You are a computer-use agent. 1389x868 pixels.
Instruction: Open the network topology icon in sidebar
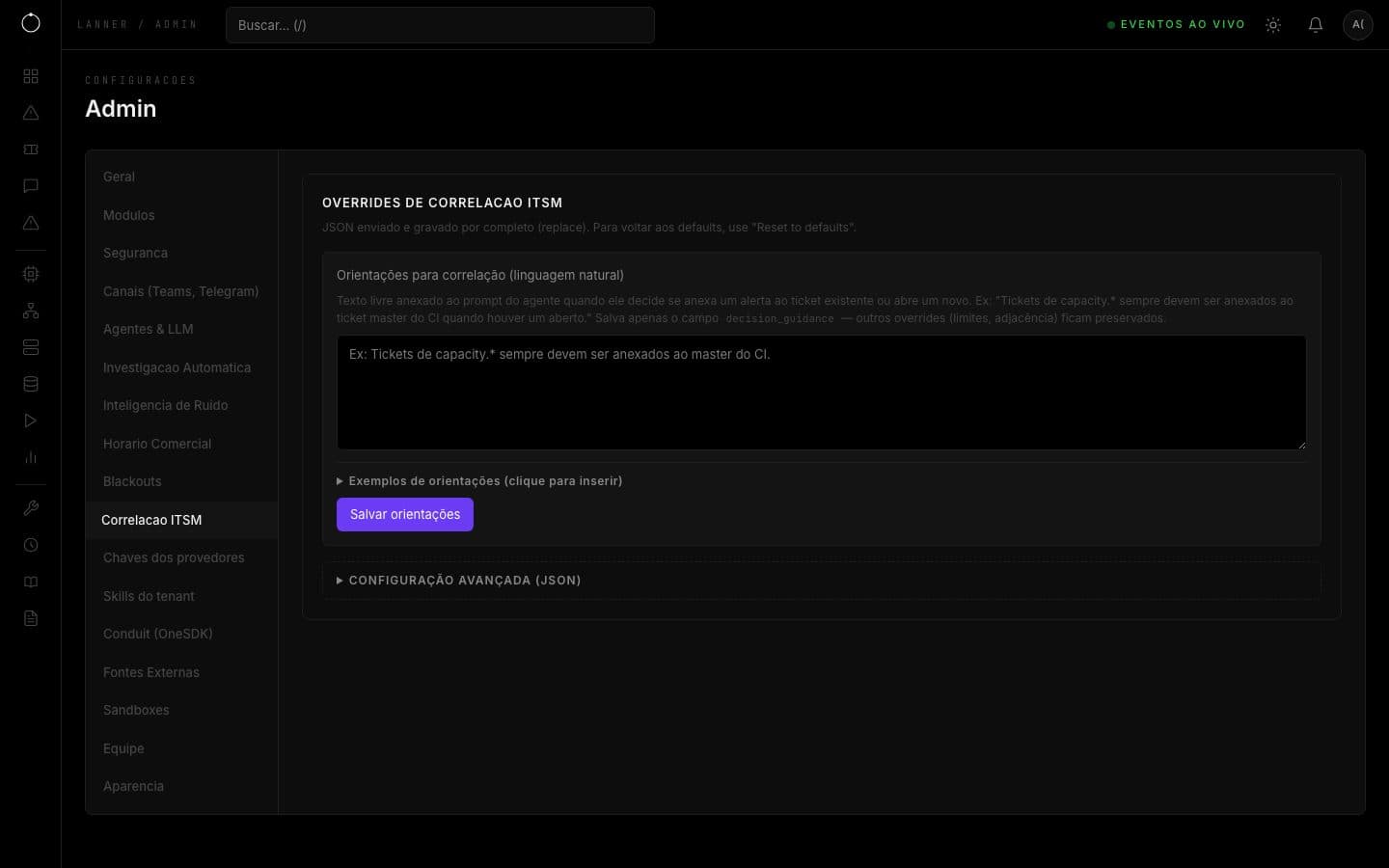(31, 311)
